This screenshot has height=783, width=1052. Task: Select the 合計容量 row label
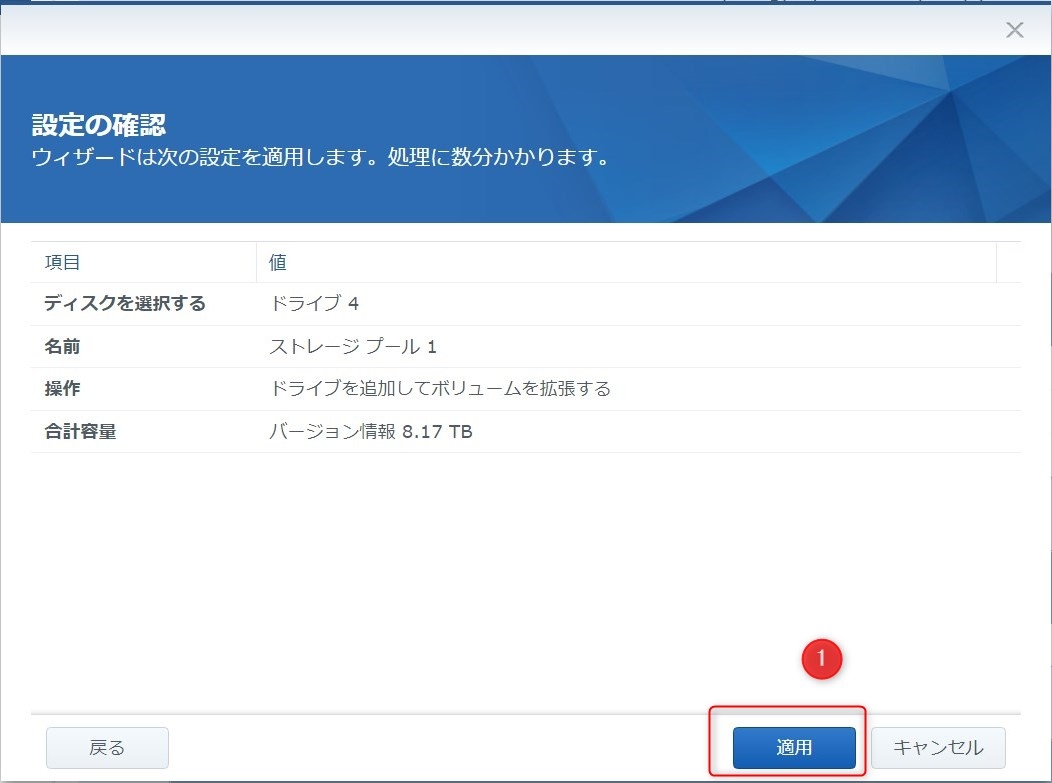coord(80,432)
